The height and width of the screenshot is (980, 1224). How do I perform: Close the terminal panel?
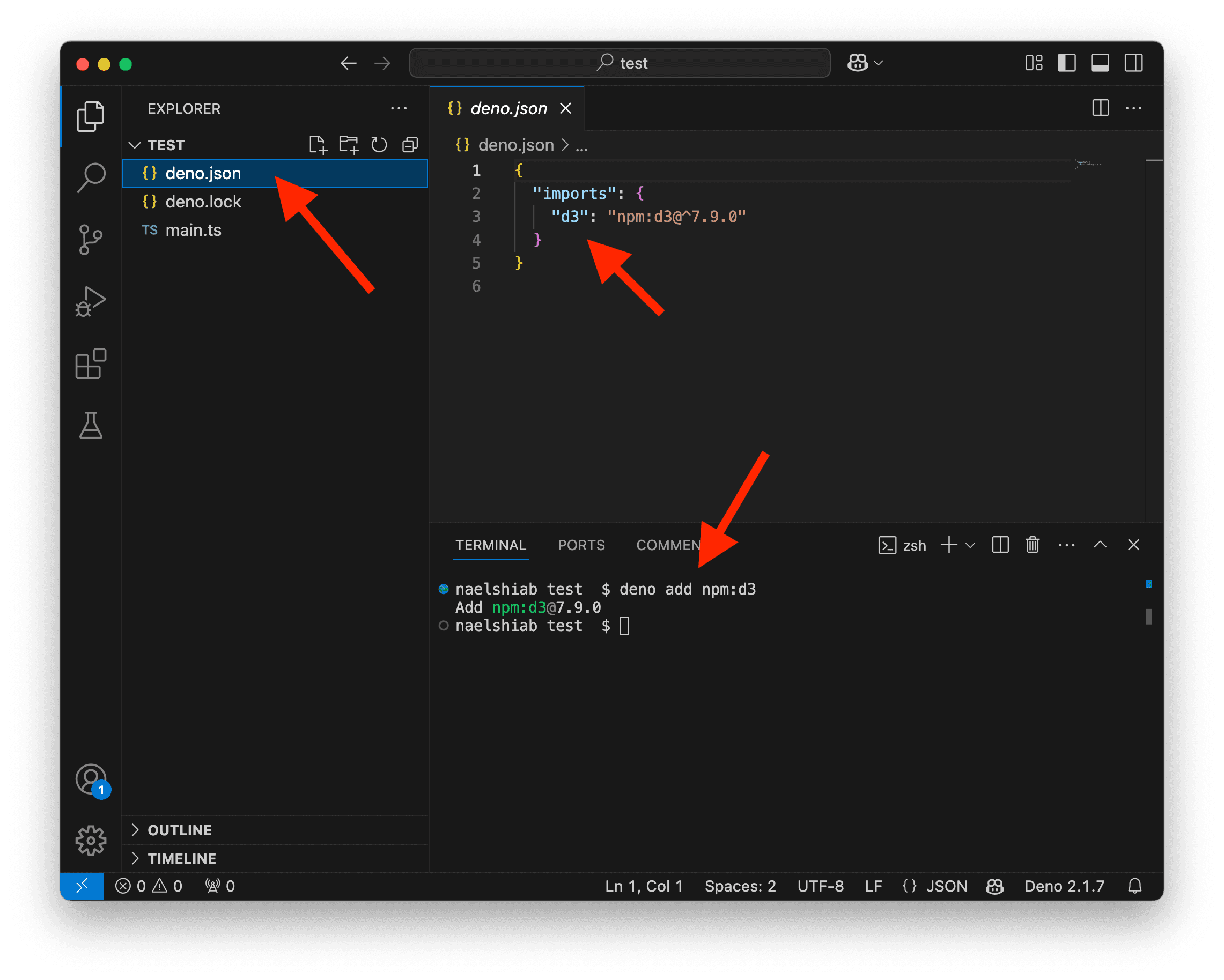1134,545
